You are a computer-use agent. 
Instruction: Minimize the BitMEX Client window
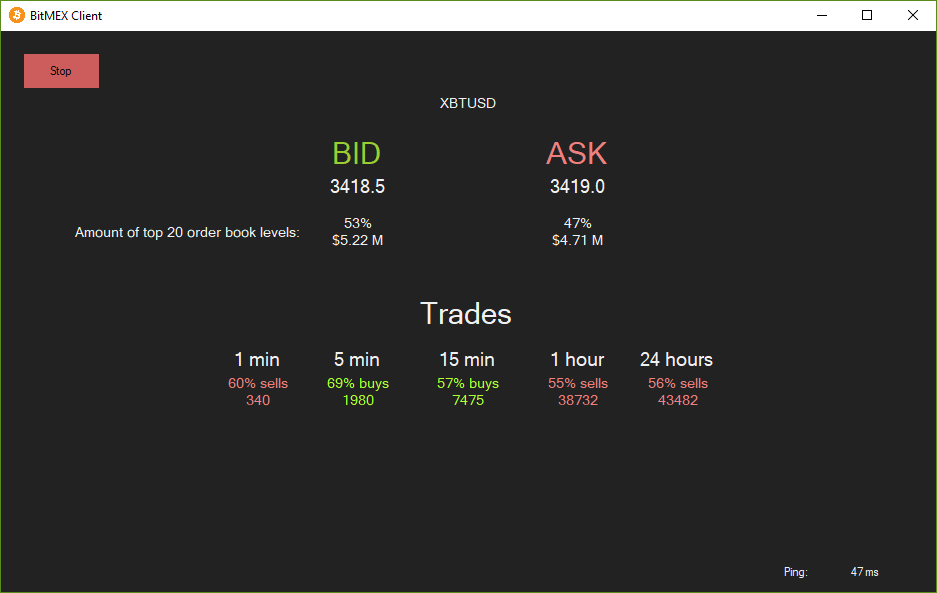click(x=822, y=16)
